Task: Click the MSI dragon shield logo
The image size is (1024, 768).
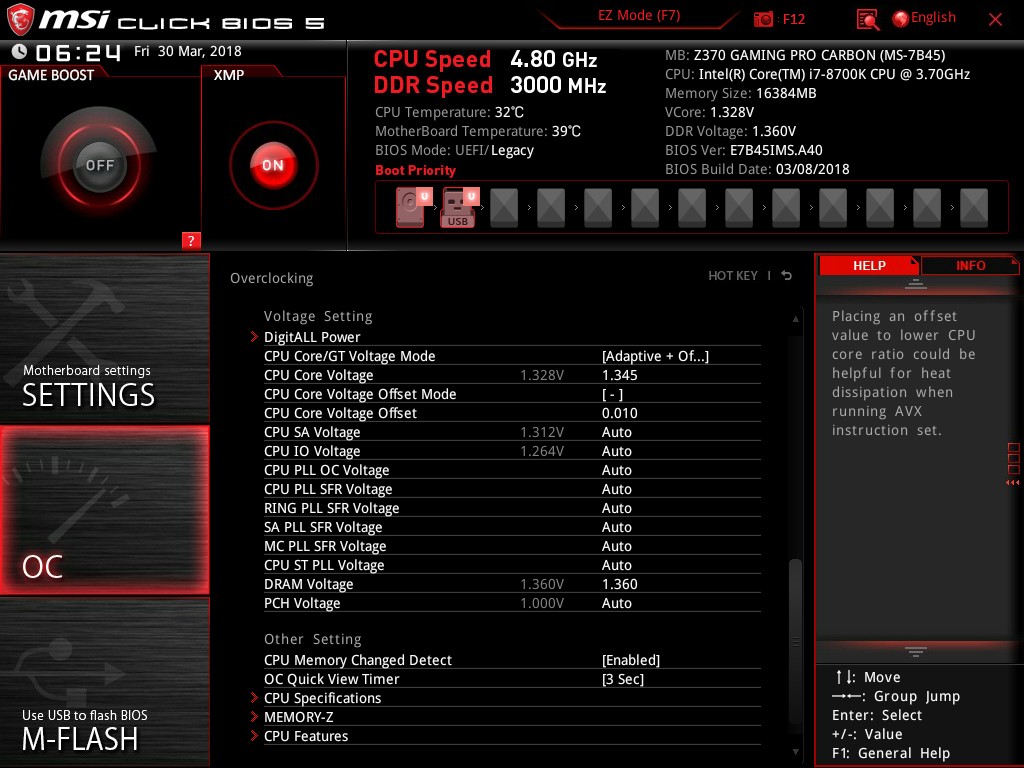Action: point(20,19)
